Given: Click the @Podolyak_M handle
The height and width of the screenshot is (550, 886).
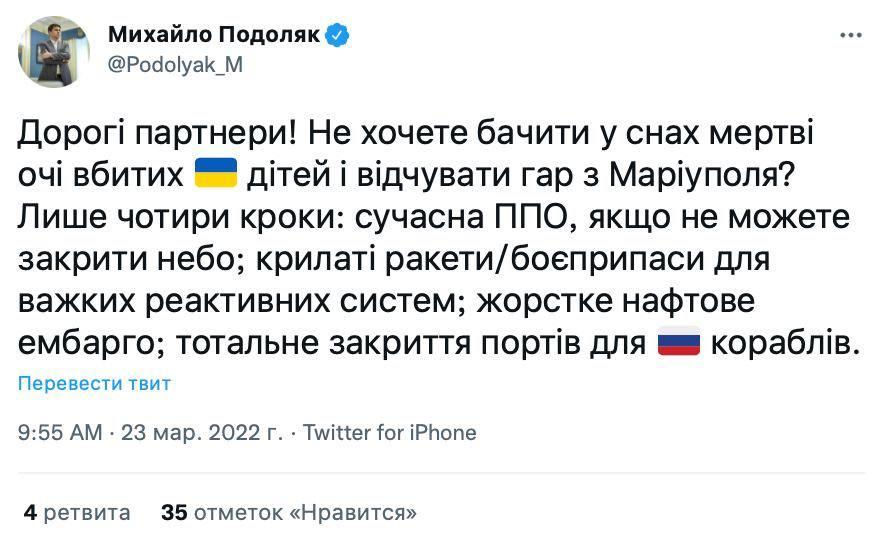Looking at the screenshot, I should [175, 65].
